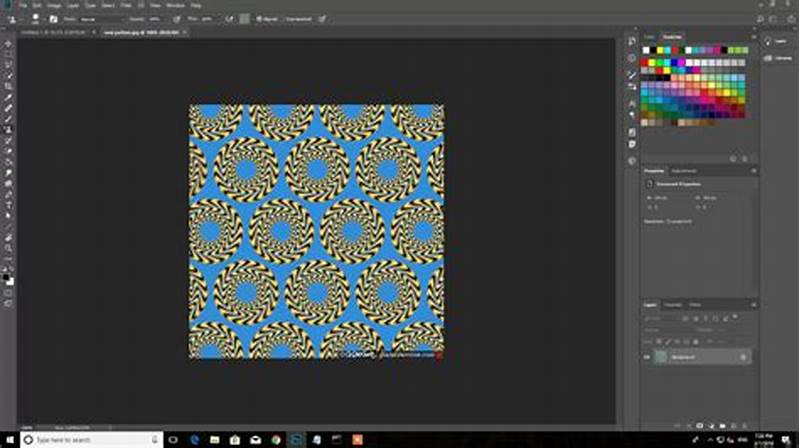The image size is (800, 448).
Task: Pick the yellow swatch in top swatch row
Action: [x=660, y=50]
